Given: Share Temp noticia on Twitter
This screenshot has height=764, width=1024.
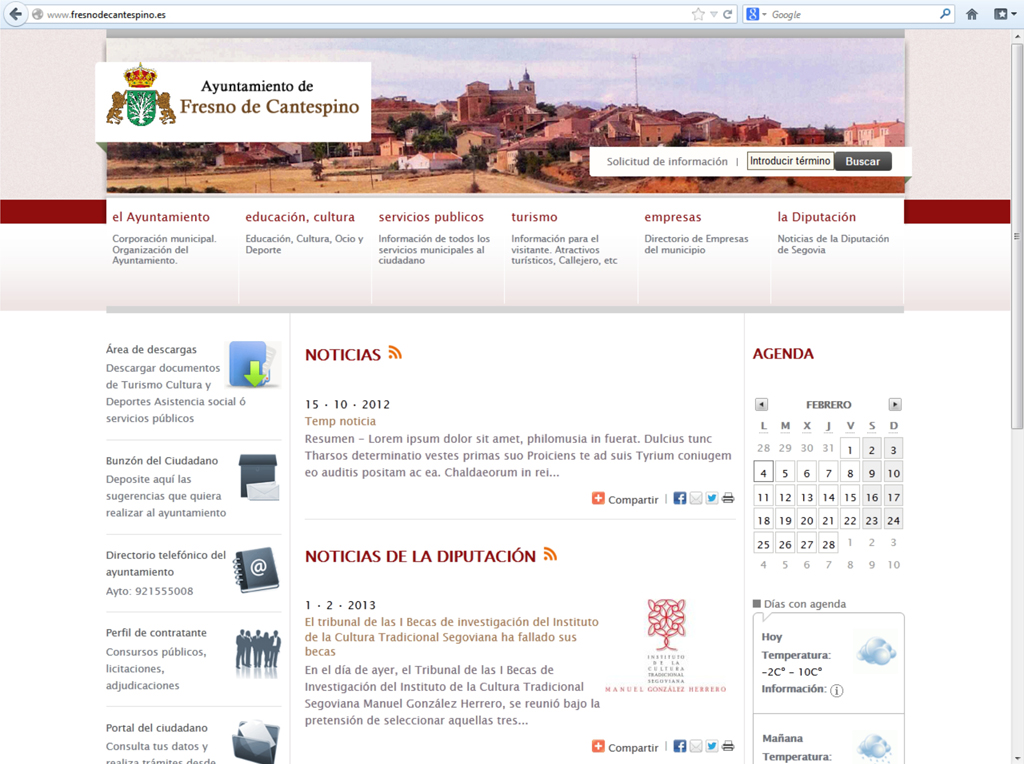Looking at the screenshot, I should point(712,498).
